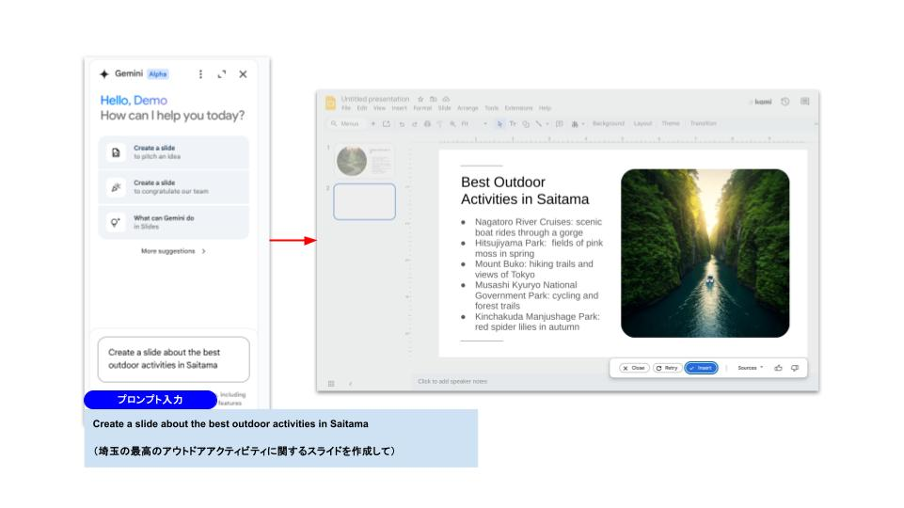
Task: Open the Gemini panel three-dot options menu
Action: [x=201, y=74]
